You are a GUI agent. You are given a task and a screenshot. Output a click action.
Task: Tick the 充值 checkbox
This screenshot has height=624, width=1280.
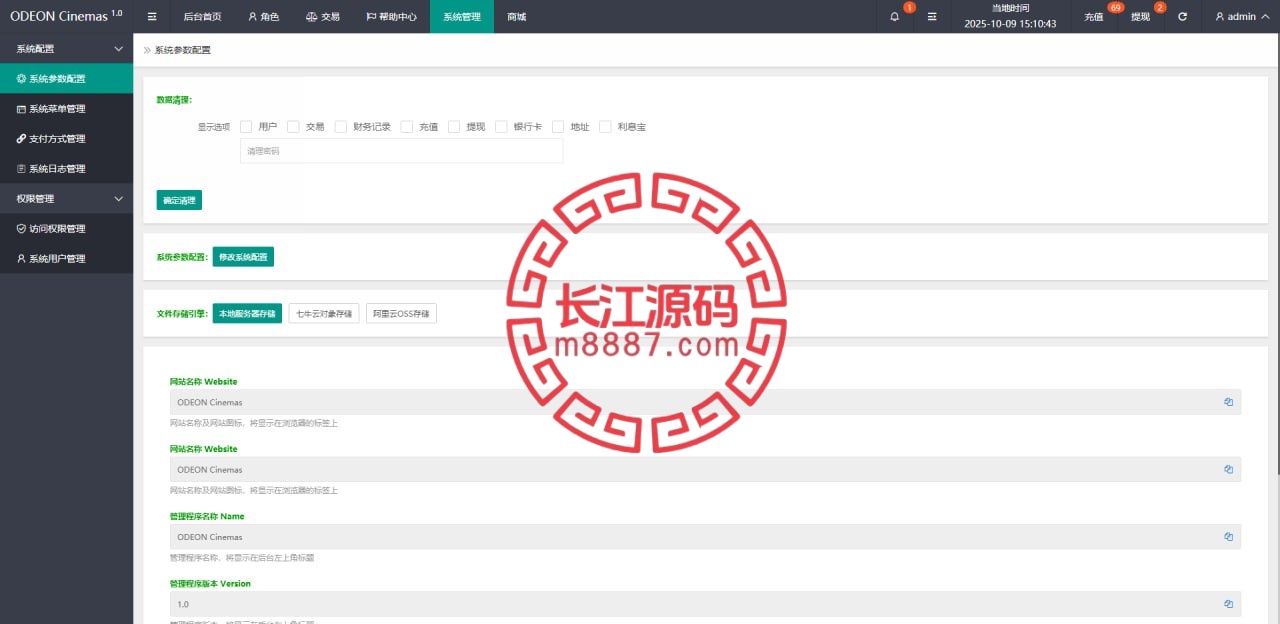(x=407, y=127)
